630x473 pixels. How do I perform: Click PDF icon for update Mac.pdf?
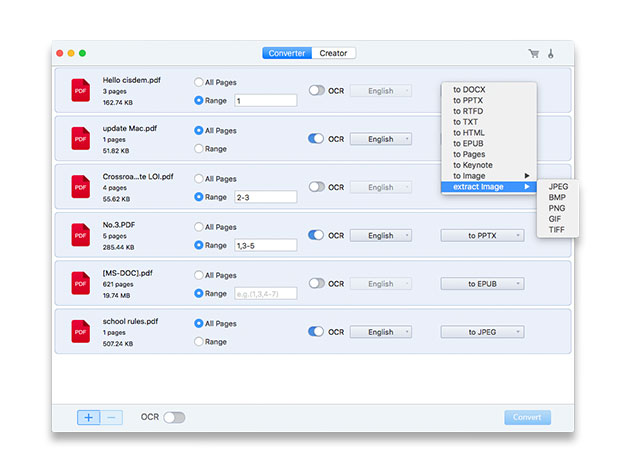(x=80, y=138)
